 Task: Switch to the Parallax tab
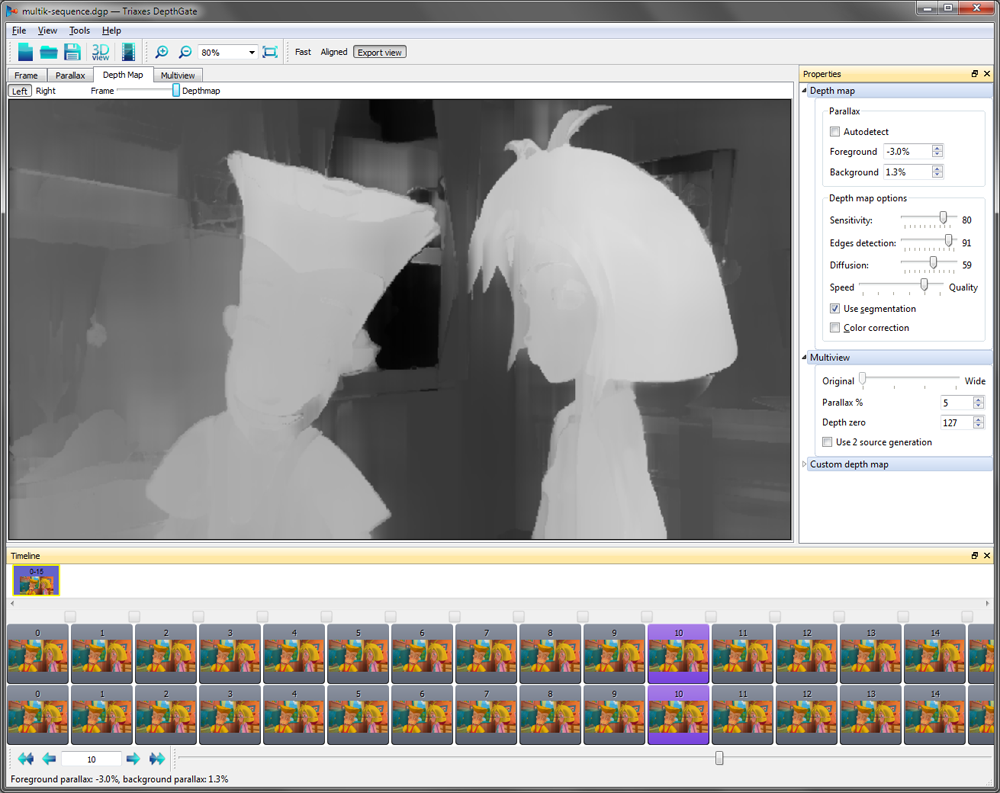point(70,75)
